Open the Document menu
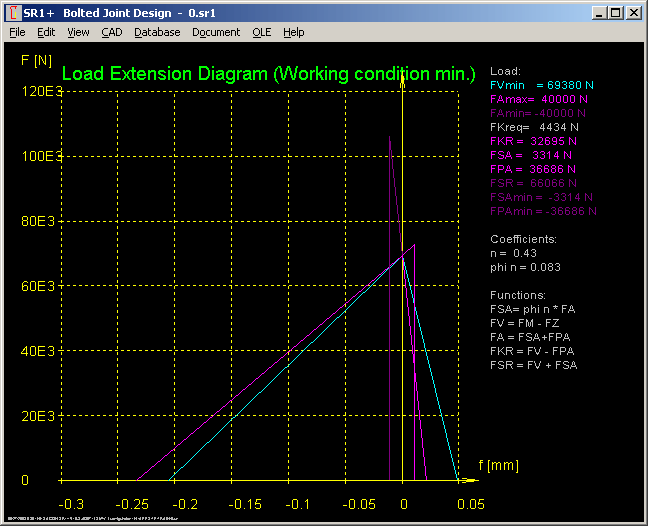The image size is (648, 526). (216, 32)
